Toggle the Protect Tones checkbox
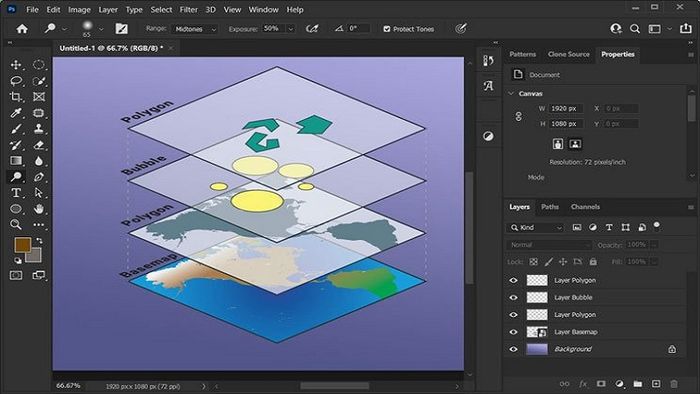The height and width of the screenshot is (394, 700). [x=387, y=29]
